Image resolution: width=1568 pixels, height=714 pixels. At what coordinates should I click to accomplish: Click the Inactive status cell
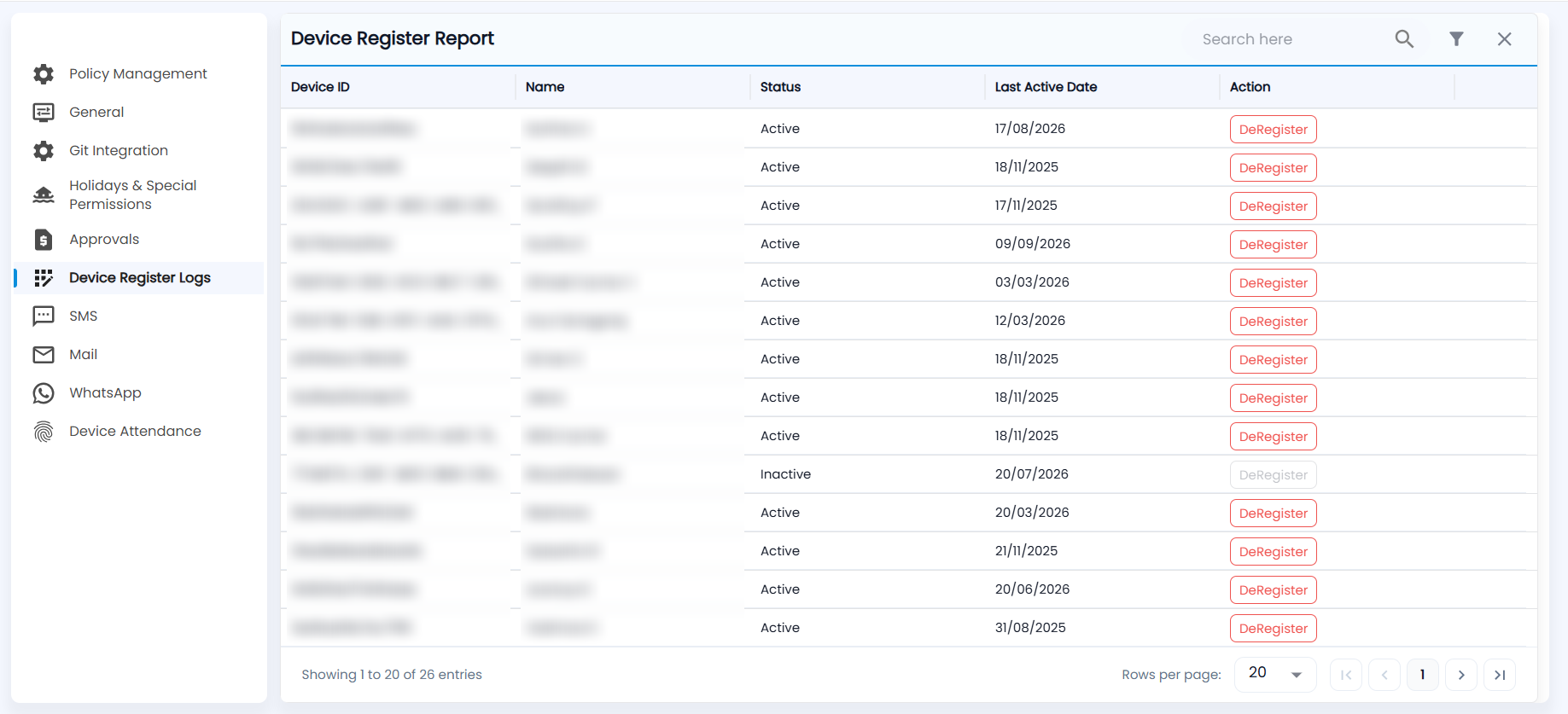785,474
